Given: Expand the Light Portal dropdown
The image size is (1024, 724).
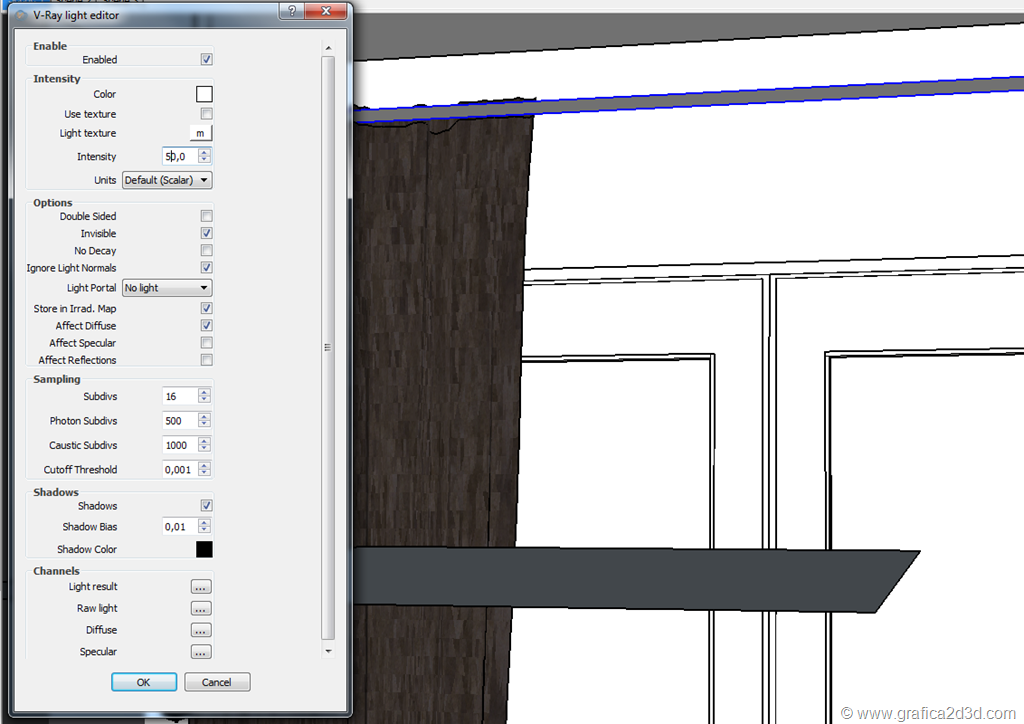Looking at the screenshot, I should click(167, 288).
